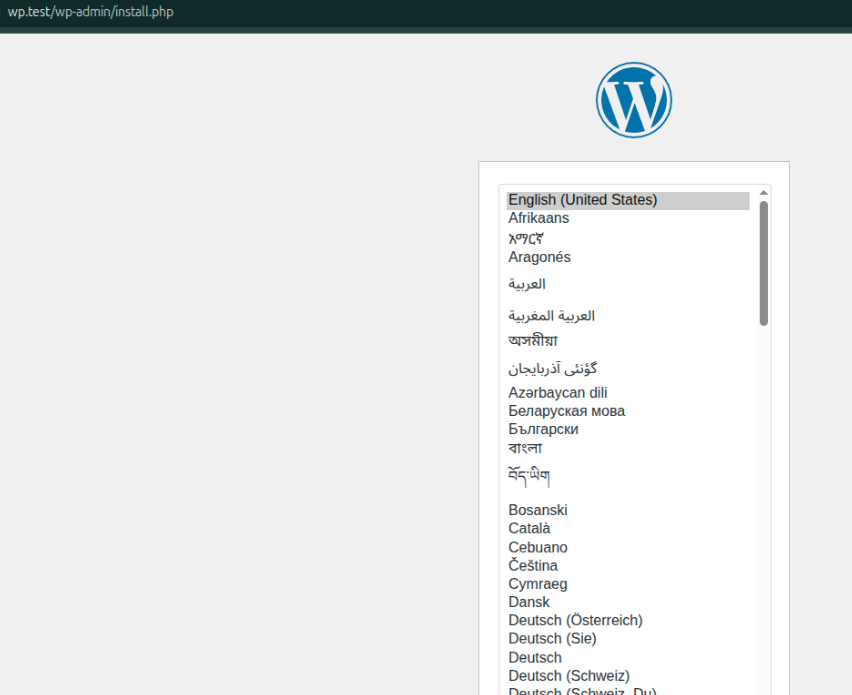Select the plain Deutsch language option
852x695 pixels.
(535, 657)
